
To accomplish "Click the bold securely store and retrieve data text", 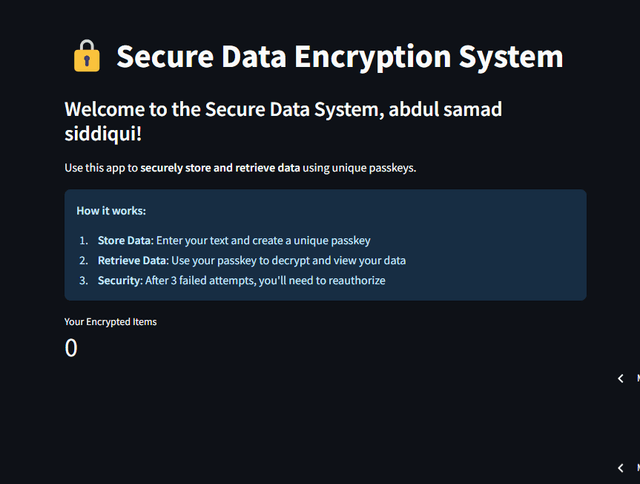I will coord(220,168).
